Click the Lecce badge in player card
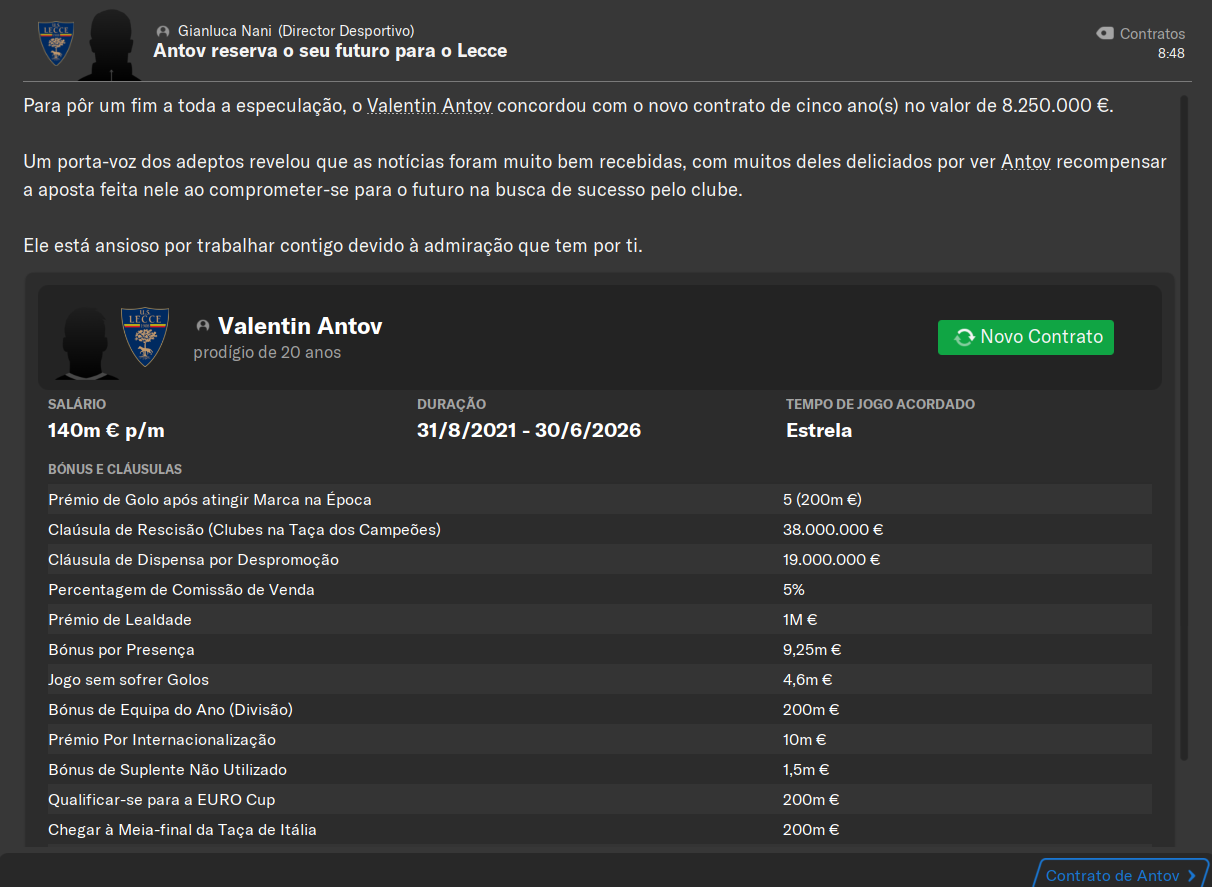 pyautogui.click(x=145, y=337)
